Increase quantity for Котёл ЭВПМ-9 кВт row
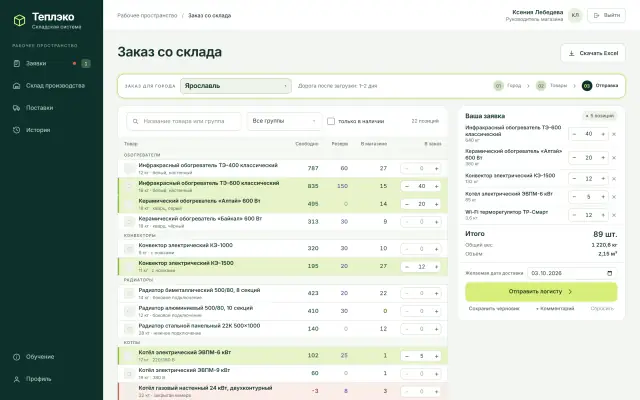Image resolution: width=640 pixels, height=400 pixels. click(x=436, y=373)
